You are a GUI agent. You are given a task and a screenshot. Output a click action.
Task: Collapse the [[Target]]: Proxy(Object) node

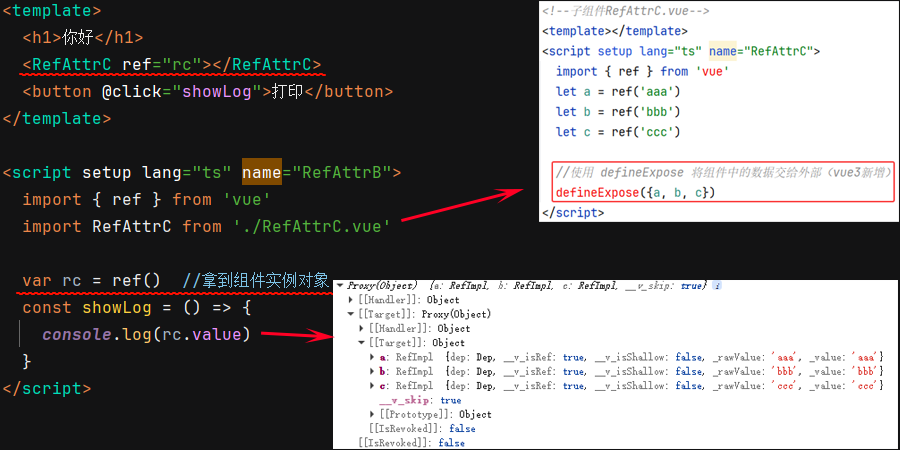click(351, 314)
